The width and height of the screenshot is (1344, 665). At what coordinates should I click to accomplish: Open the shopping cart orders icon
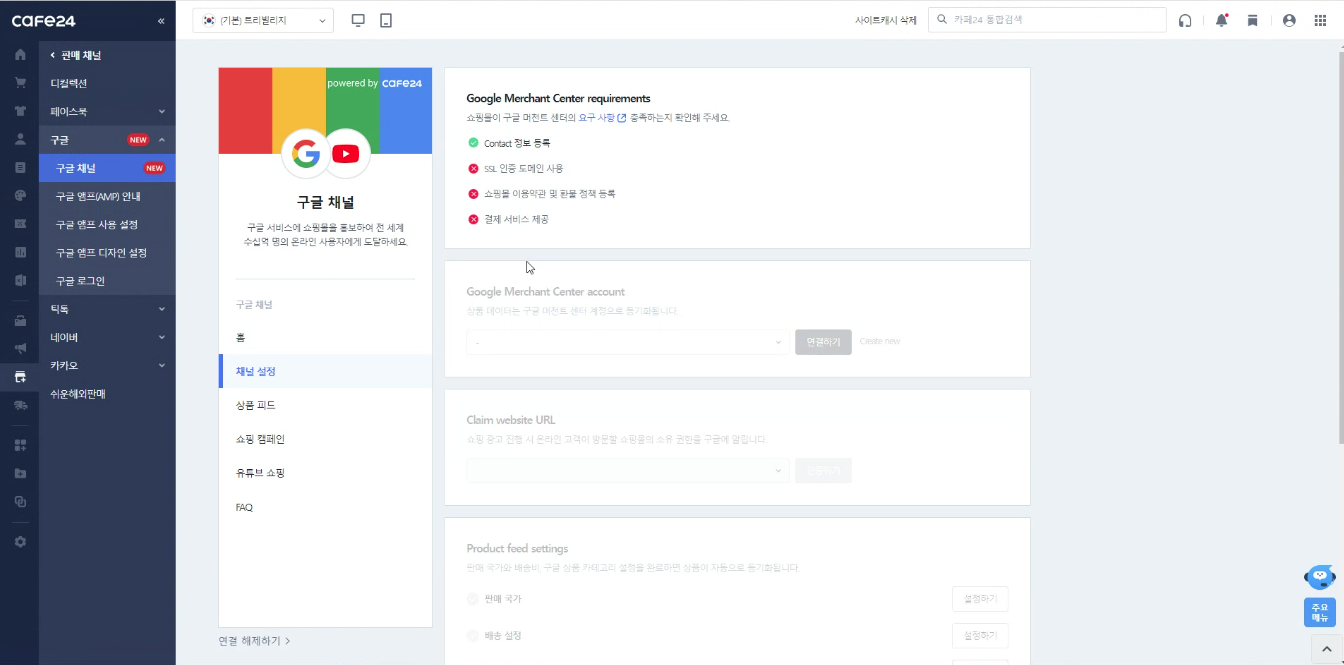(20, 82)
